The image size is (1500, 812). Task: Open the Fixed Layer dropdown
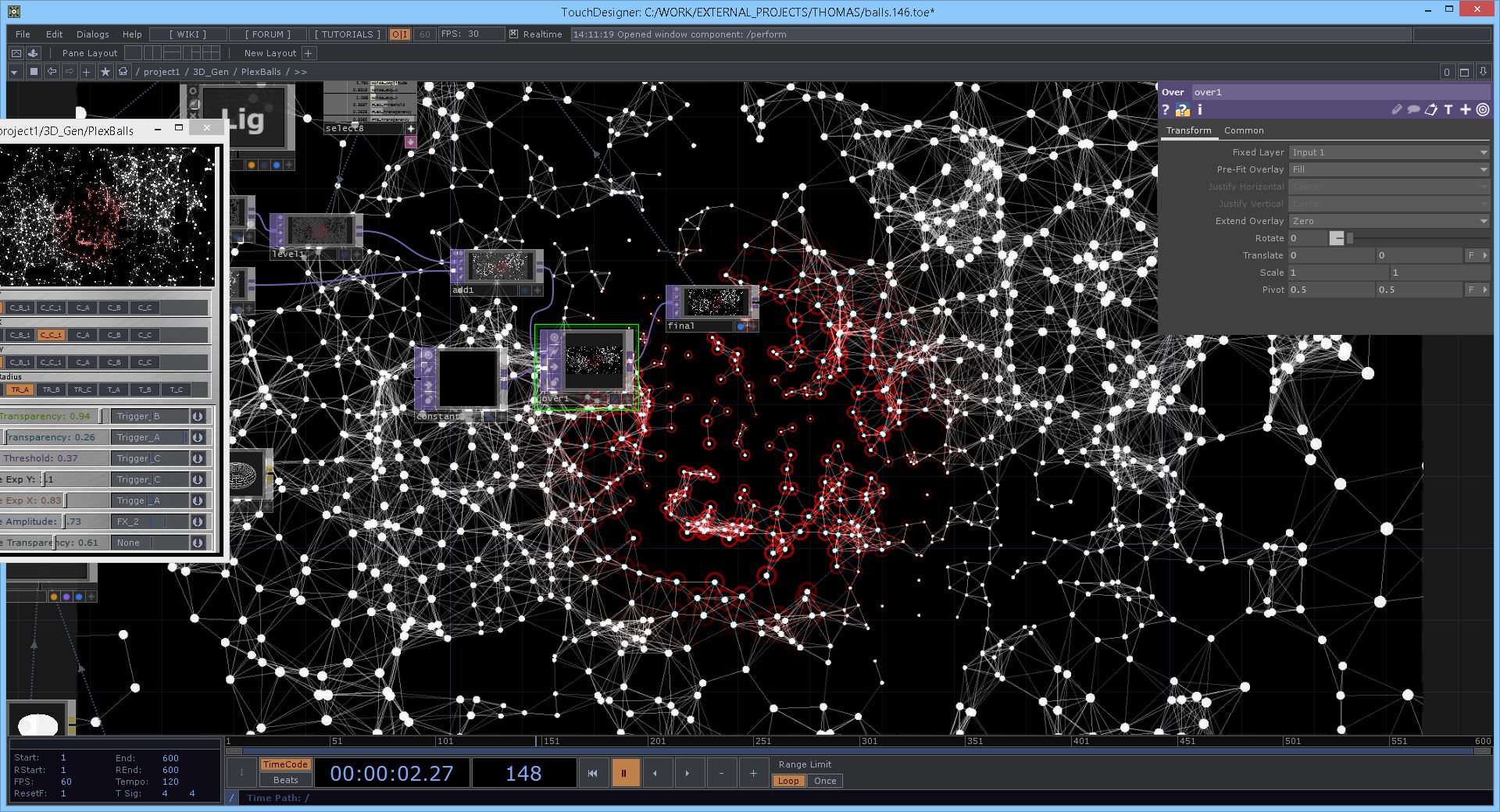click(x=1388, y=152)
